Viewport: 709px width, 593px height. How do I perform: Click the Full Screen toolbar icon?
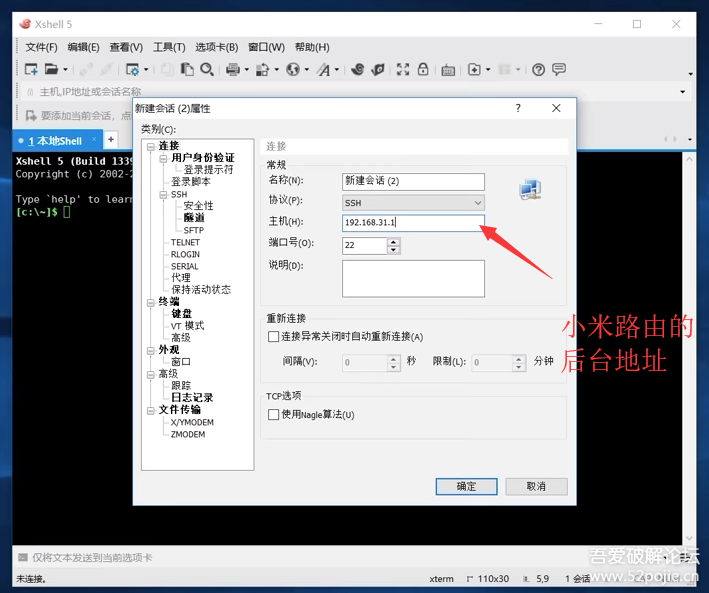402,69
